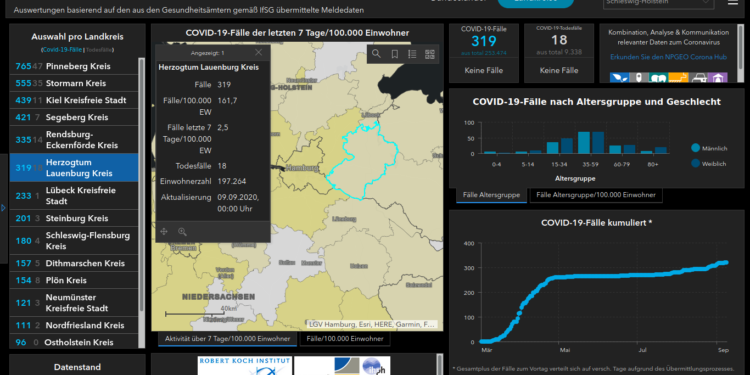Show the map legend list
Viewport: 750px width, 375px height.
[412, 54]
